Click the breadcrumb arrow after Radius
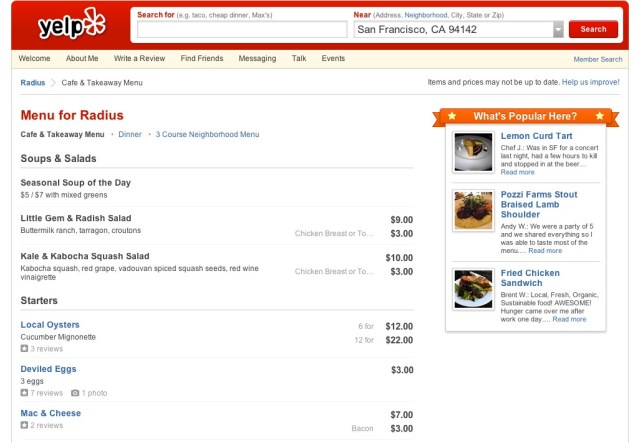The image size is (640, 443). (53, 83)
